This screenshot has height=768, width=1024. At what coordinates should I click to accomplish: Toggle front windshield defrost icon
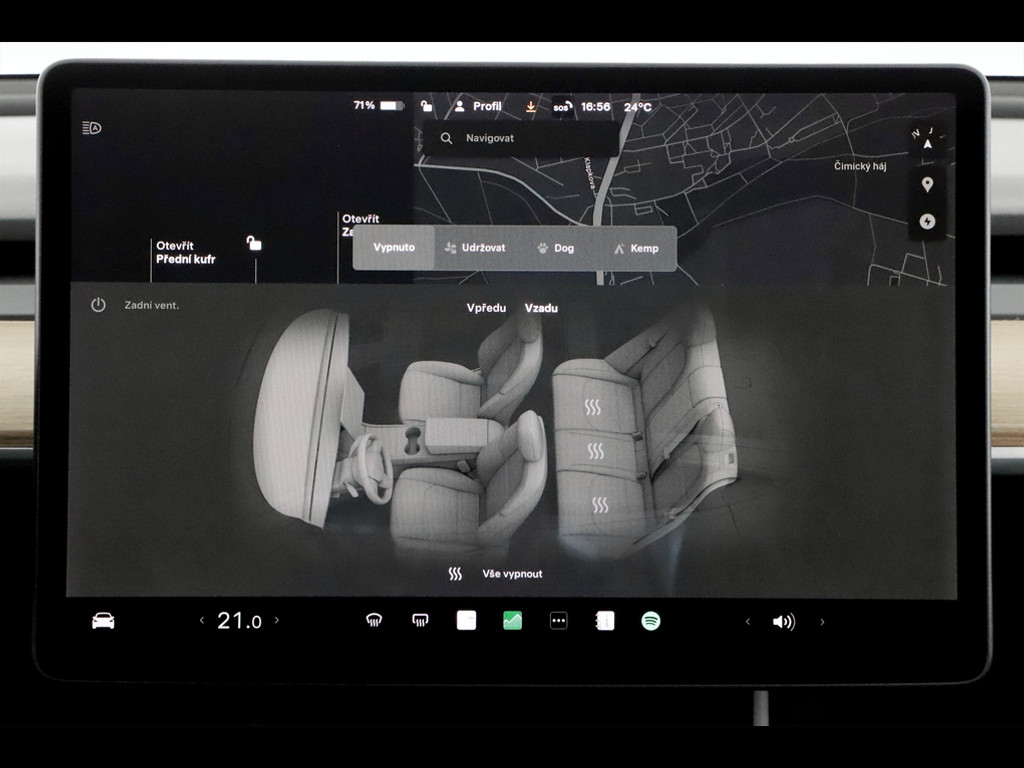tap(374, 620)
